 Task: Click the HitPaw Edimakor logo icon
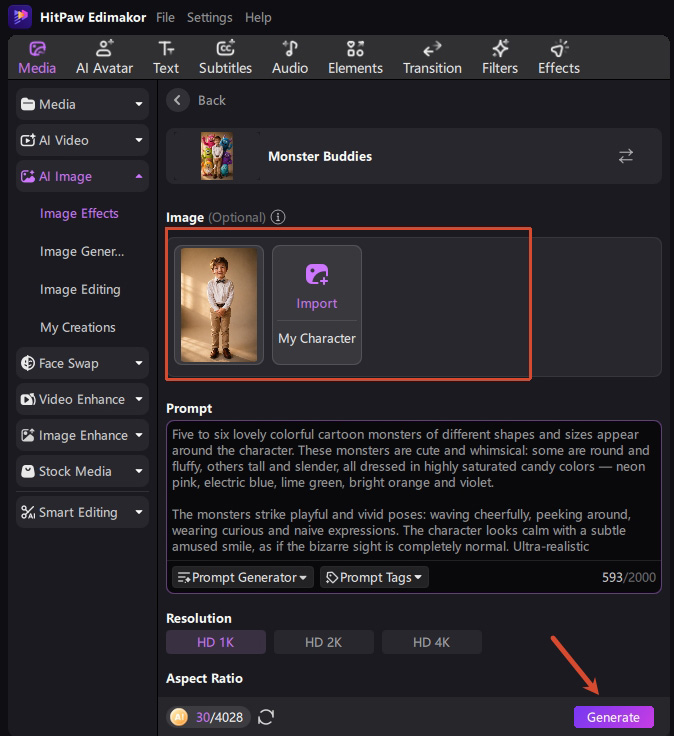coord(20,17)
